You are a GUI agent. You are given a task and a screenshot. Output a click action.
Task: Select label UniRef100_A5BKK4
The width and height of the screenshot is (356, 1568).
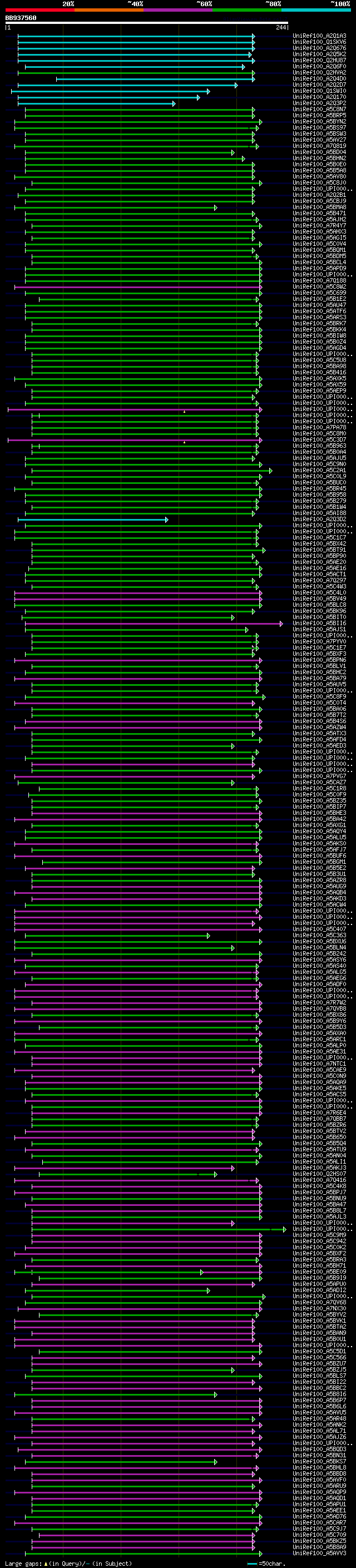pos(319,329)
